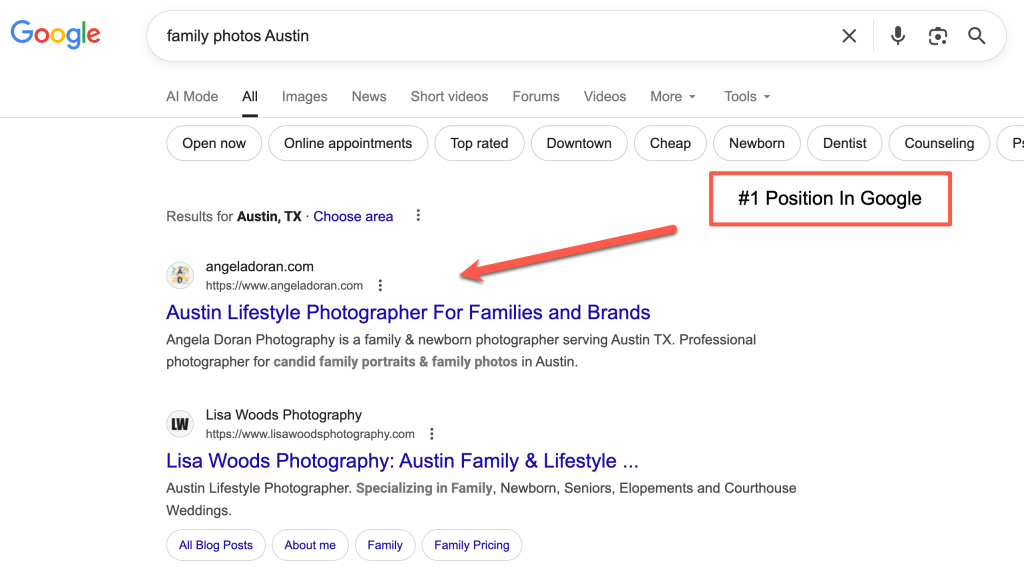Click the LW favicon for Lisa Woods

click(180, 424)
